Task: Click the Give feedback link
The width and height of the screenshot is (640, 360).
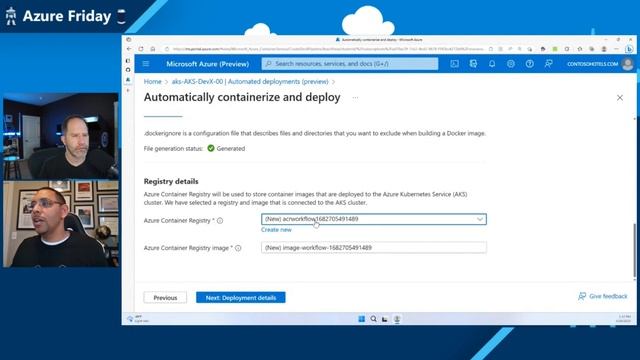Action: 603,296
